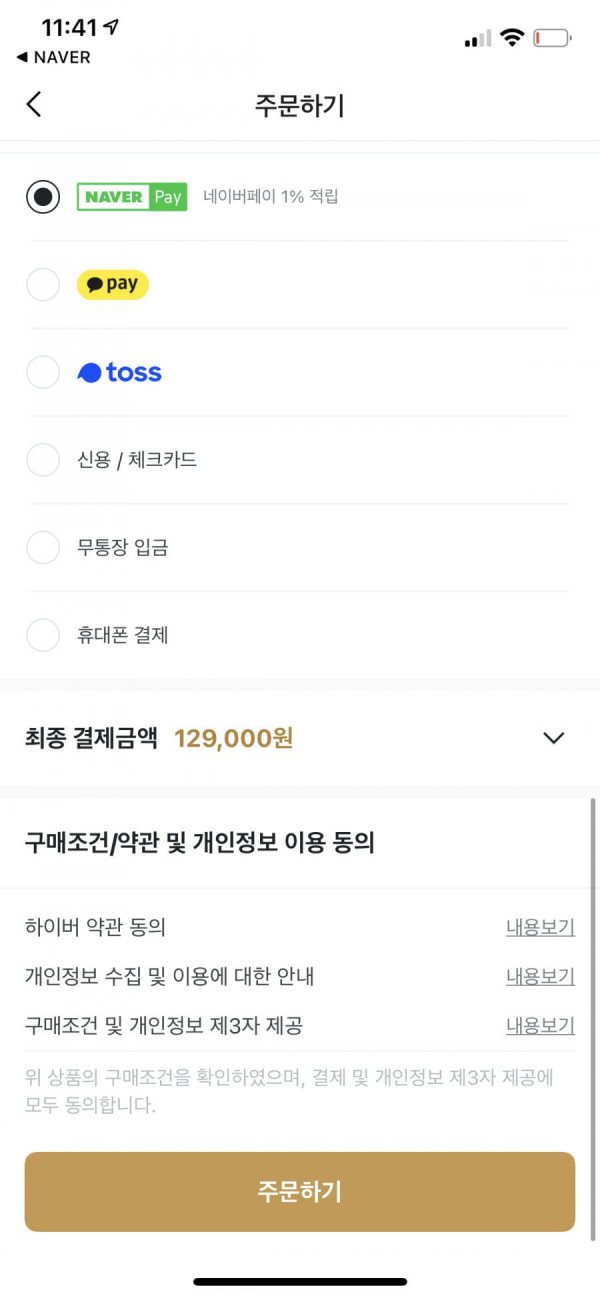View 하이버 약관 동의 내용보기 link
600x1298 pixels.
click(x=540, y=927)
